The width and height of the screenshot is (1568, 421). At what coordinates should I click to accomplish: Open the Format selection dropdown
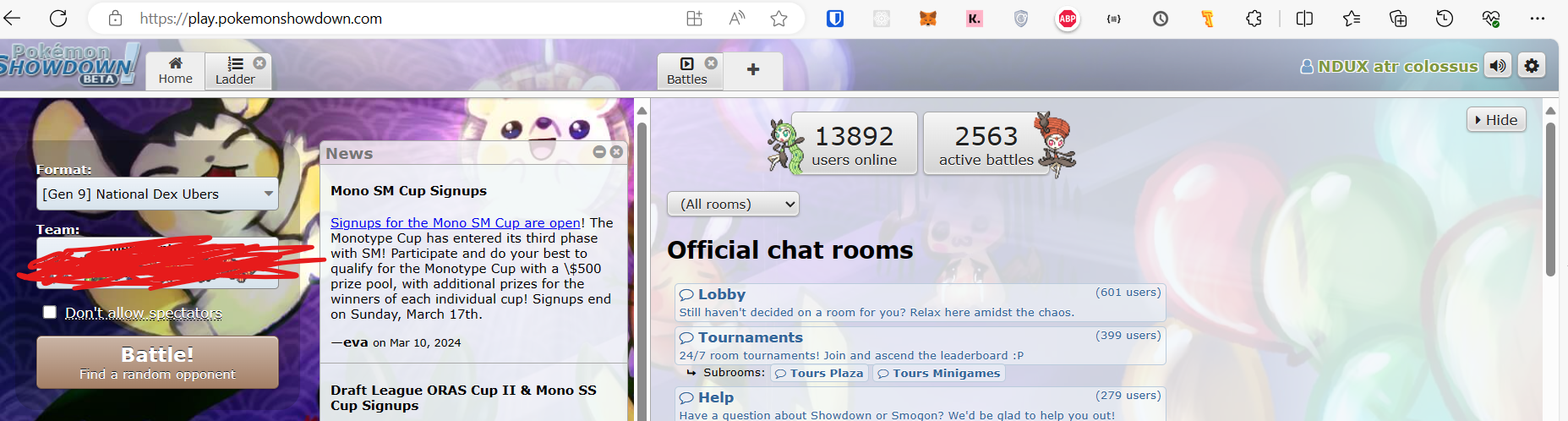[x=157, y=194]
